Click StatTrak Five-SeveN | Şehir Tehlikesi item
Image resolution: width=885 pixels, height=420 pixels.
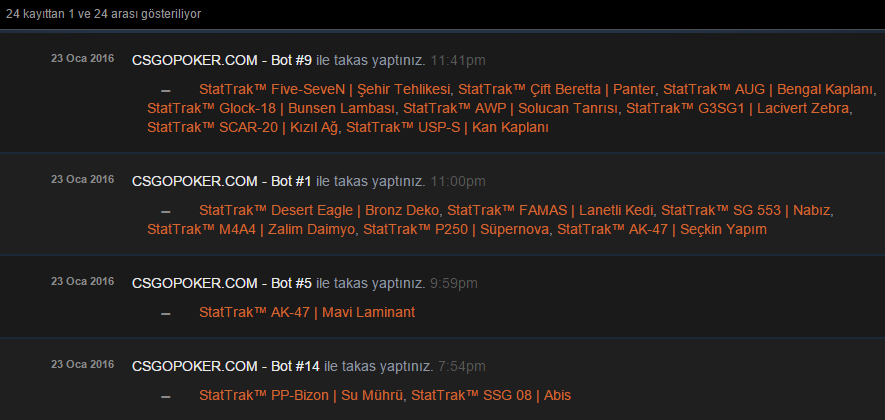pyautogui.click(x=325, y=89)
